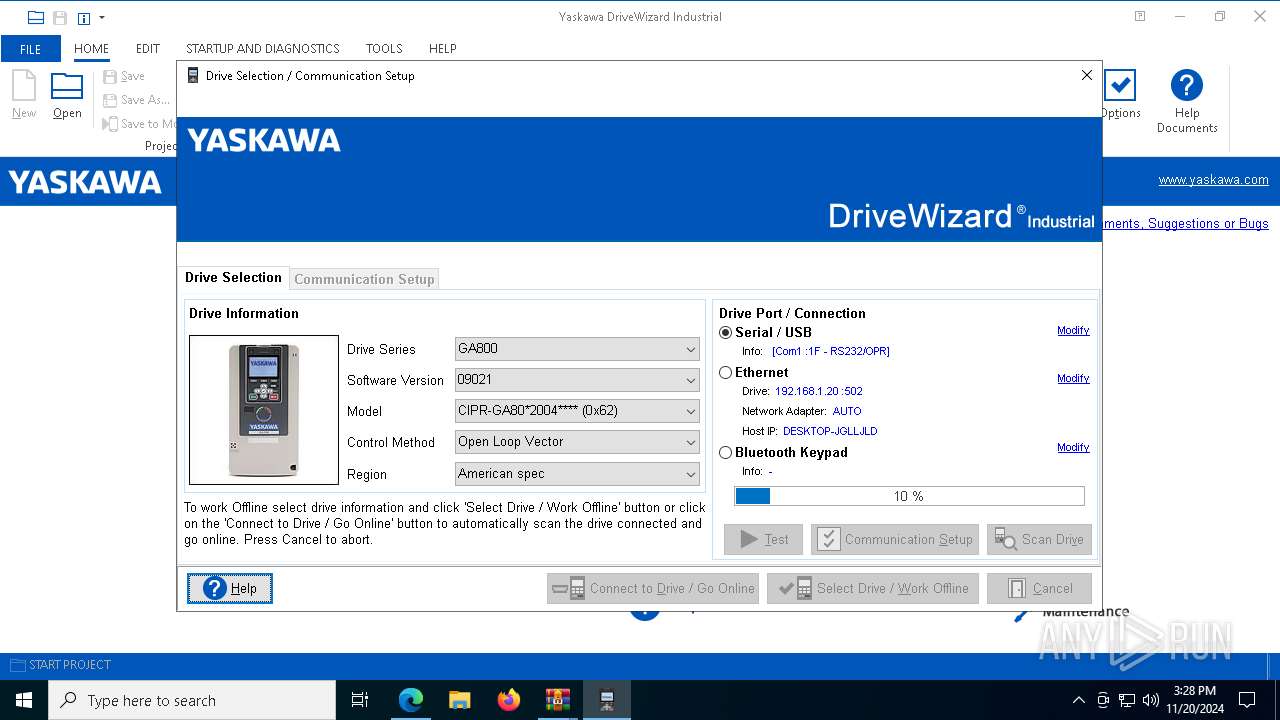Select the Serial / USB radio button

[x=726, y=332]
